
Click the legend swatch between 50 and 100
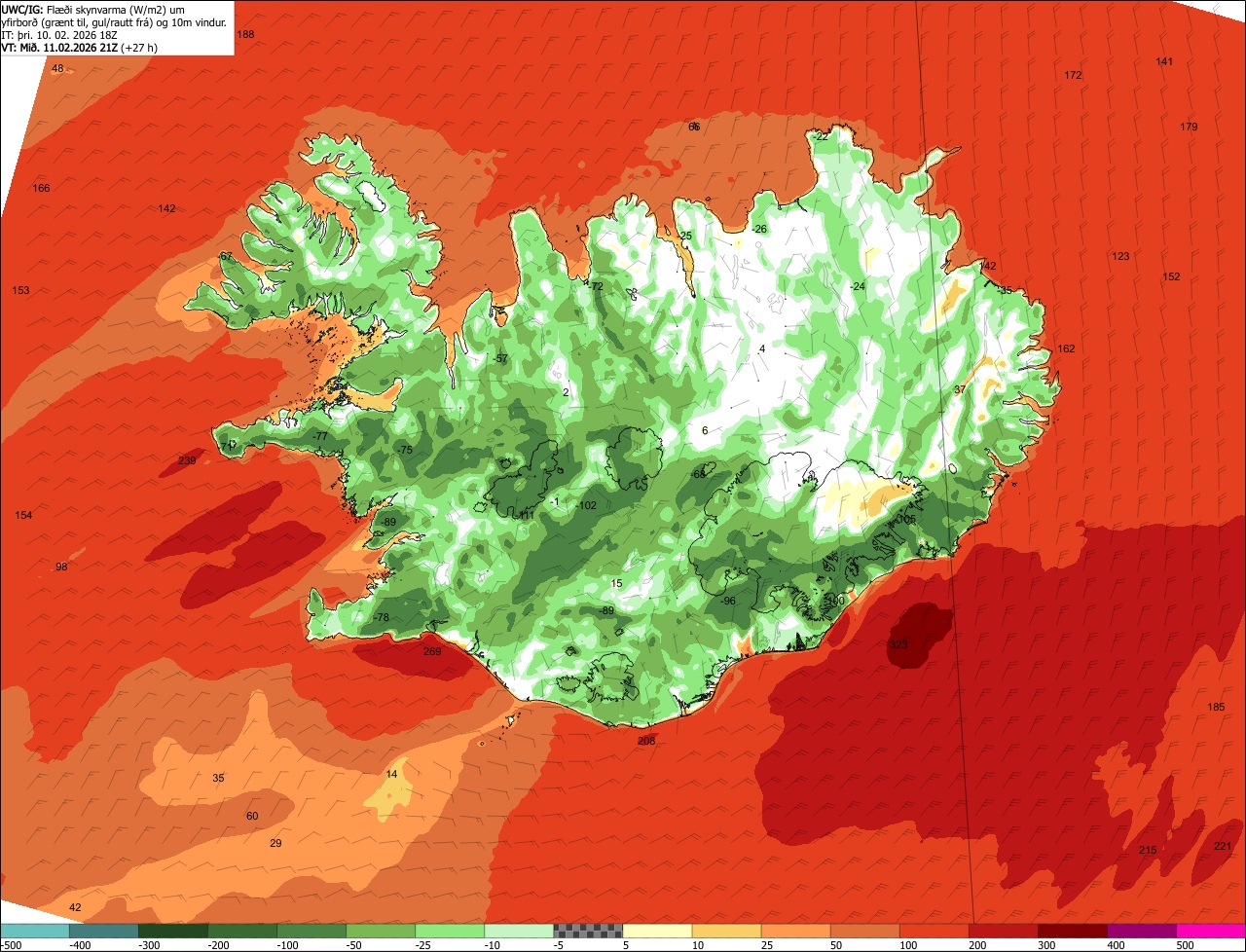coord(864,931)
